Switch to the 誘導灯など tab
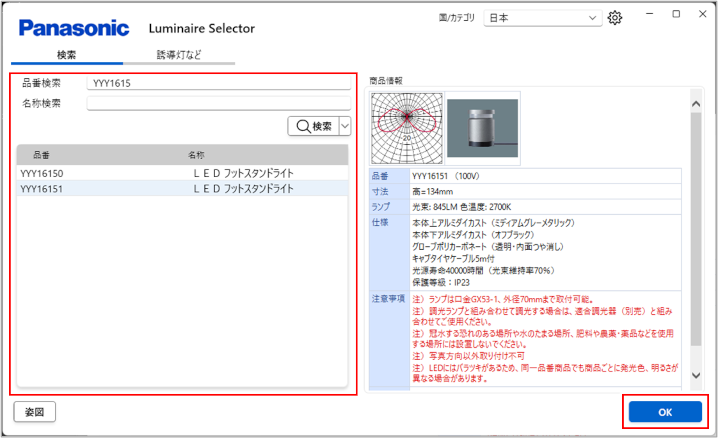Screen dimensions: 718x438 tap(179, 54)
